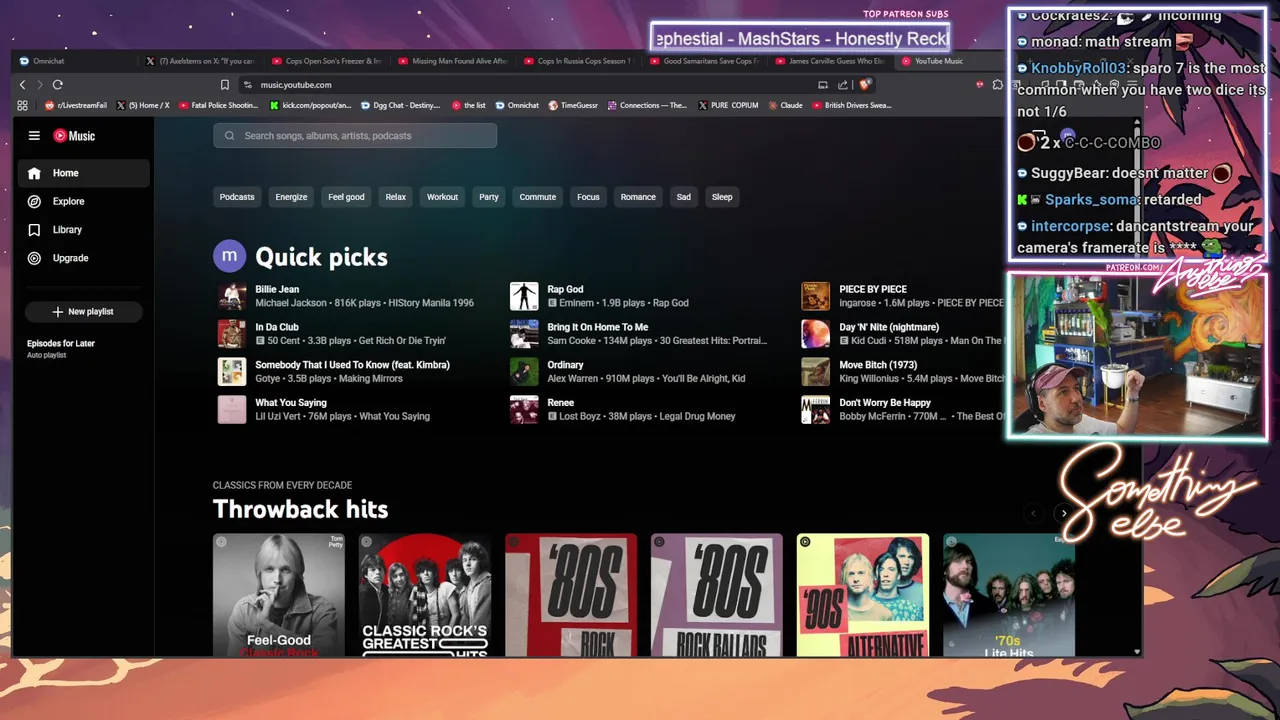Image resolution: width=1280 pixels, height=720 pixels.
Task: Click Day 'N' Nite (nightmare) title
Action: coord(889,327)
